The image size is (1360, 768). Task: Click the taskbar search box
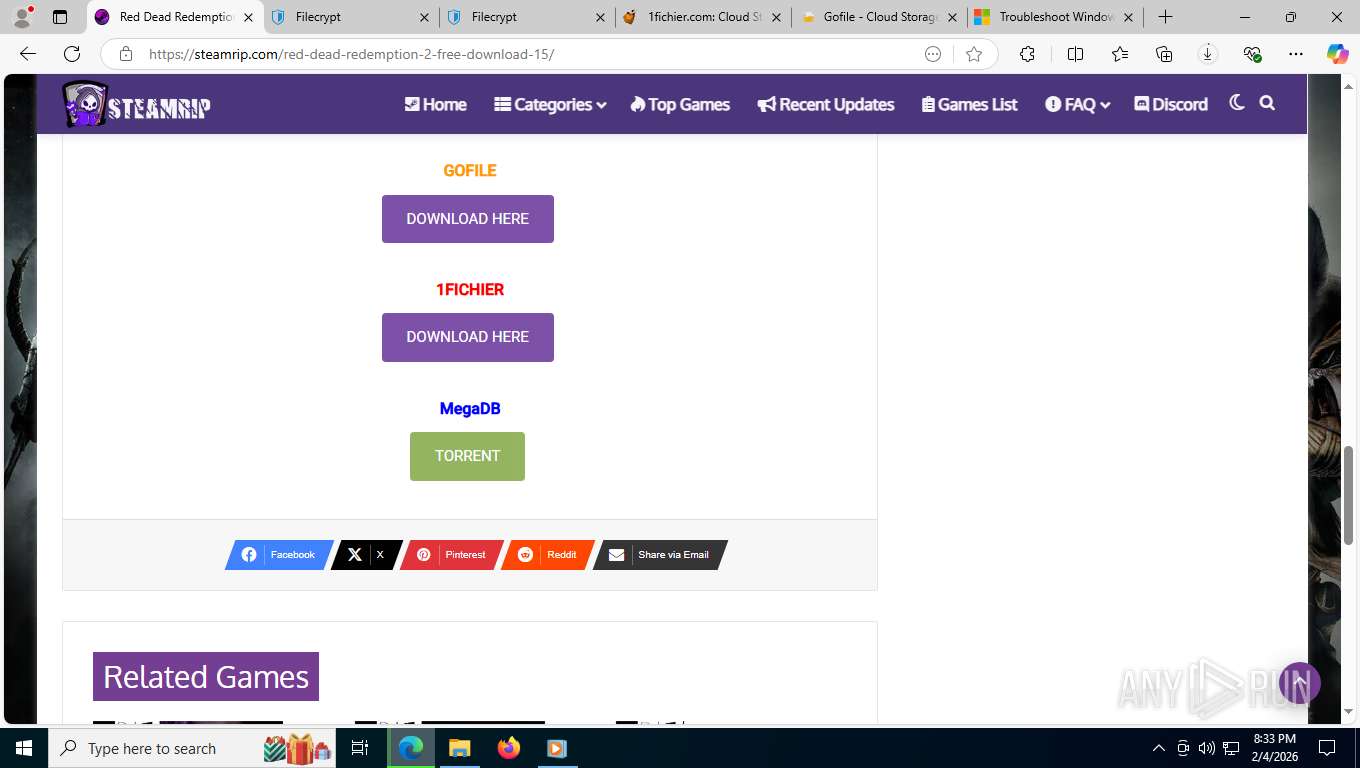(194, 748)
